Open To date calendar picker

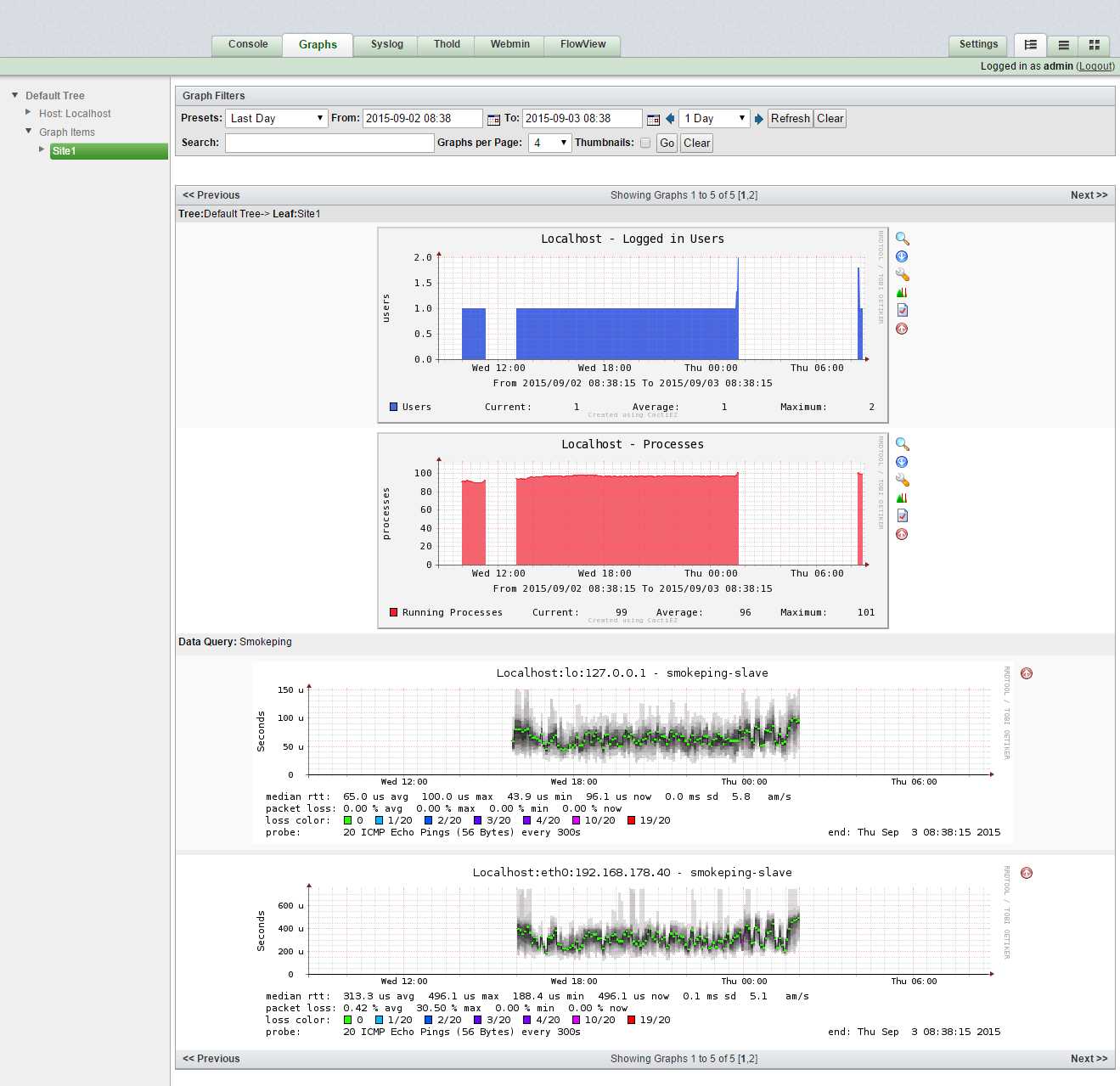(653, 120)
